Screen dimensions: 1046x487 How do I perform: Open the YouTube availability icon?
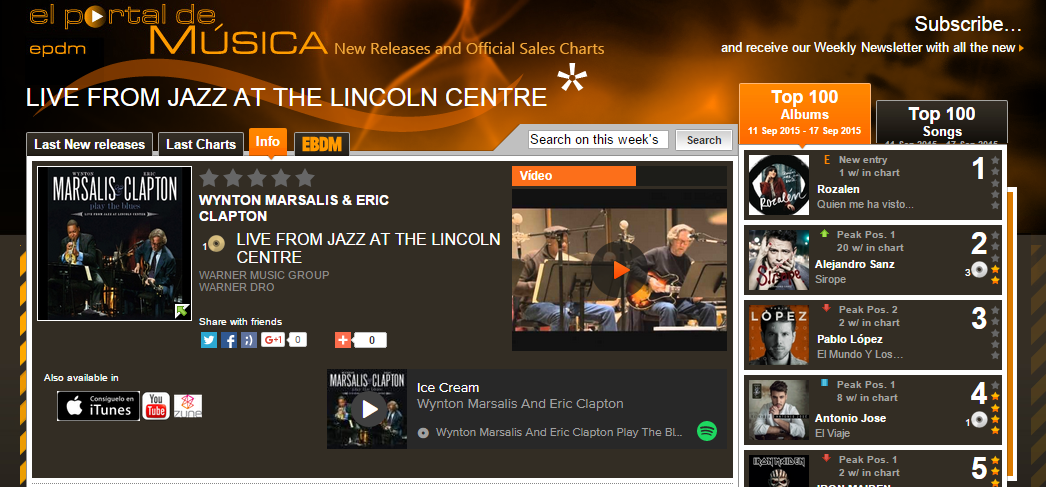pyautogui.click(x=156, y=406)
